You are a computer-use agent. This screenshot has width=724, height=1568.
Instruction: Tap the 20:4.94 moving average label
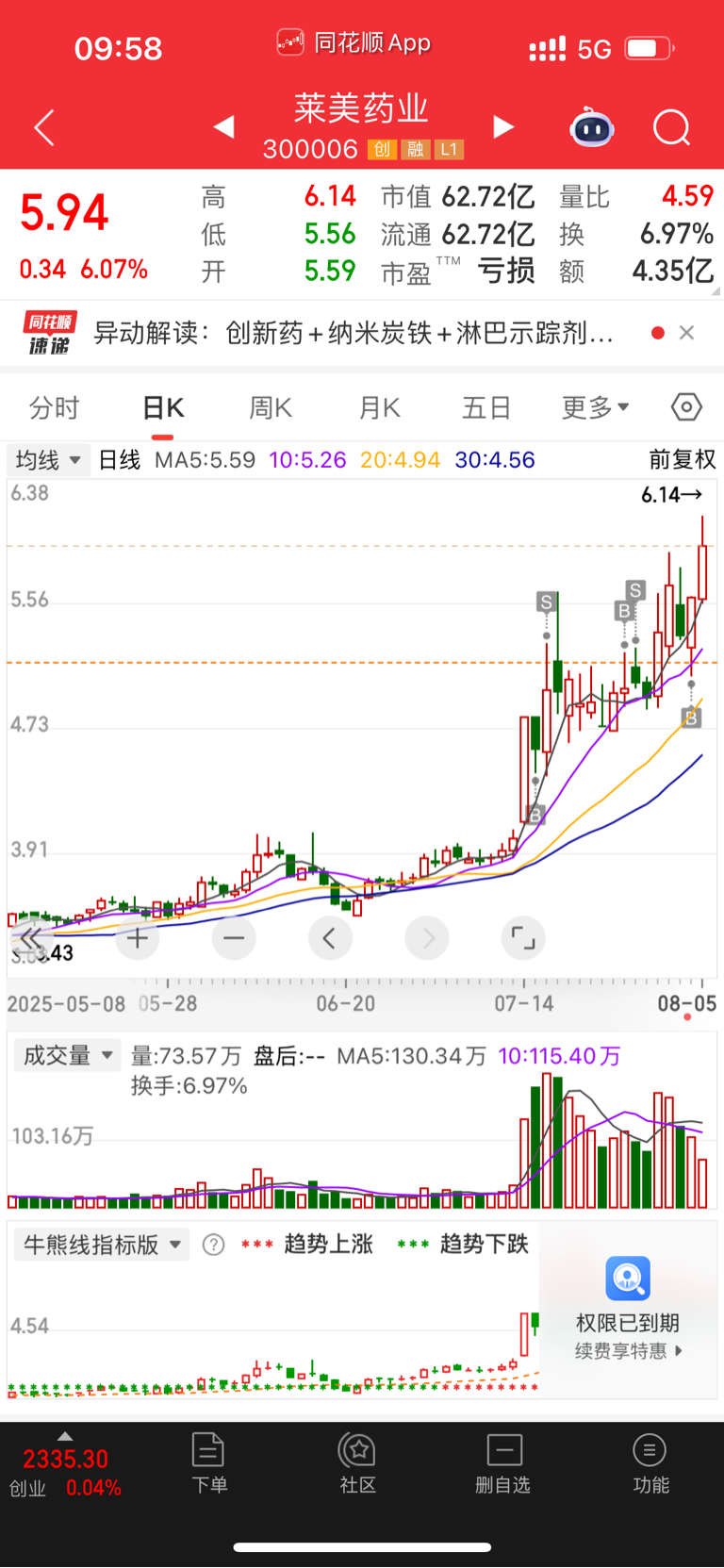pos(400,460)
